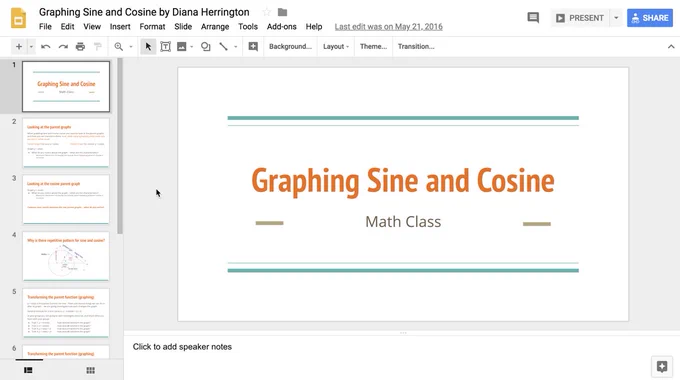This screenshot has height=380, width=680.
Task: Select the line tool
Action: pyautogui.click(x=223, y=46)
